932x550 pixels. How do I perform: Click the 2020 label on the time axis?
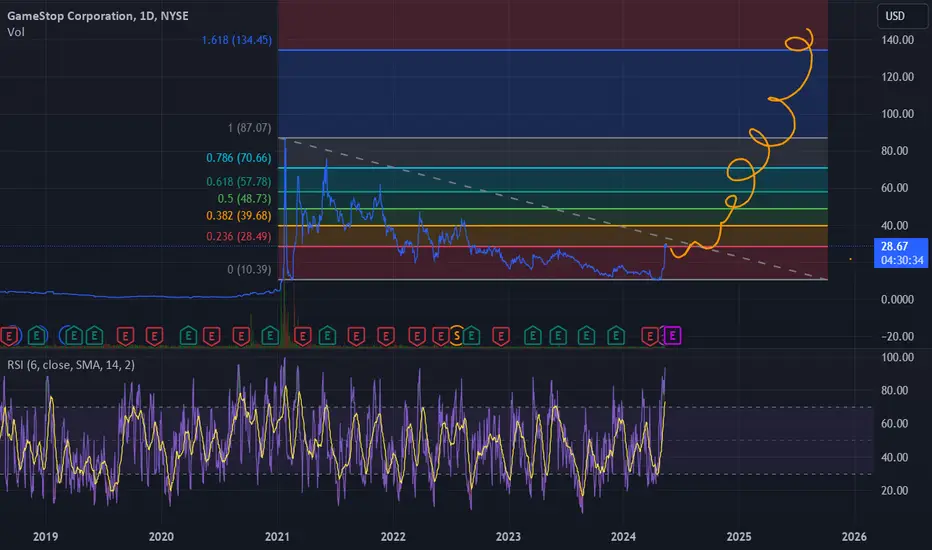tap(161, 536)
